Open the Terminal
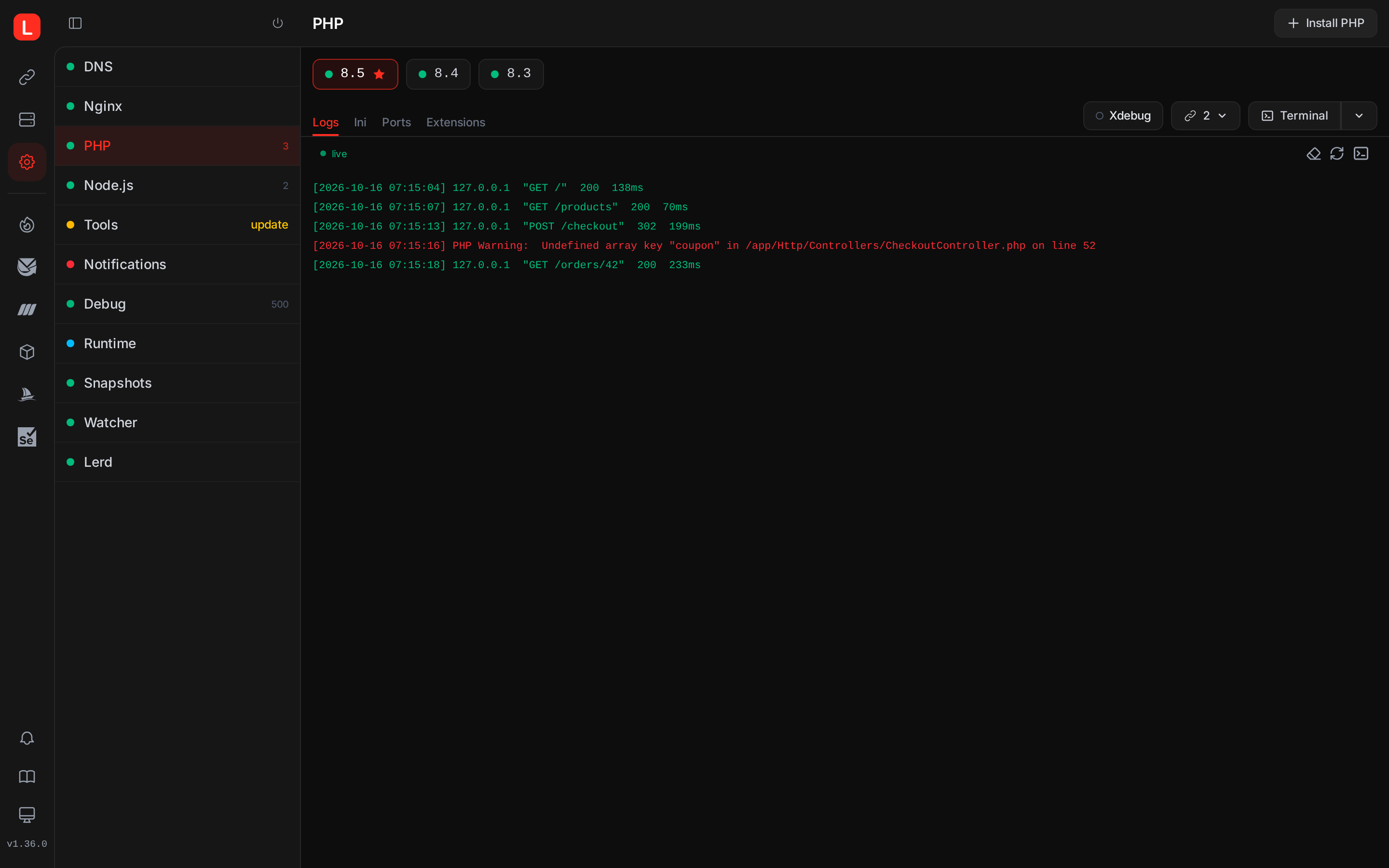The image size is (1389, 868). click(x=1294, y=116)
